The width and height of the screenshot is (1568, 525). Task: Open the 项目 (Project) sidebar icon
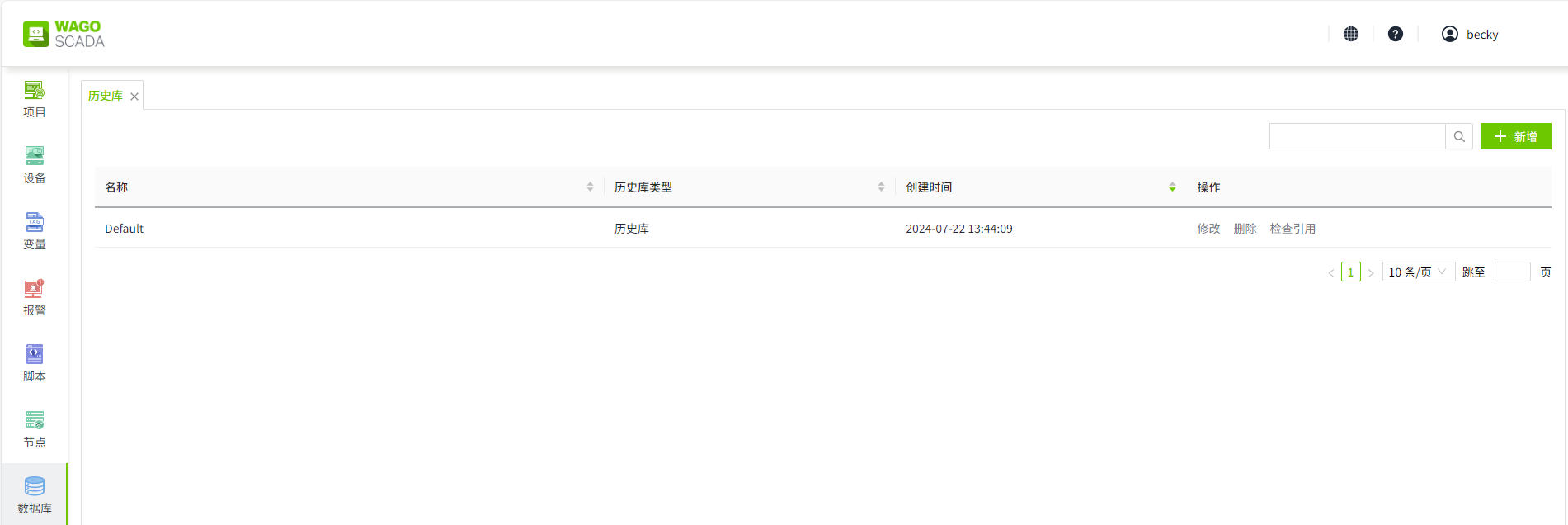(34, 99)
